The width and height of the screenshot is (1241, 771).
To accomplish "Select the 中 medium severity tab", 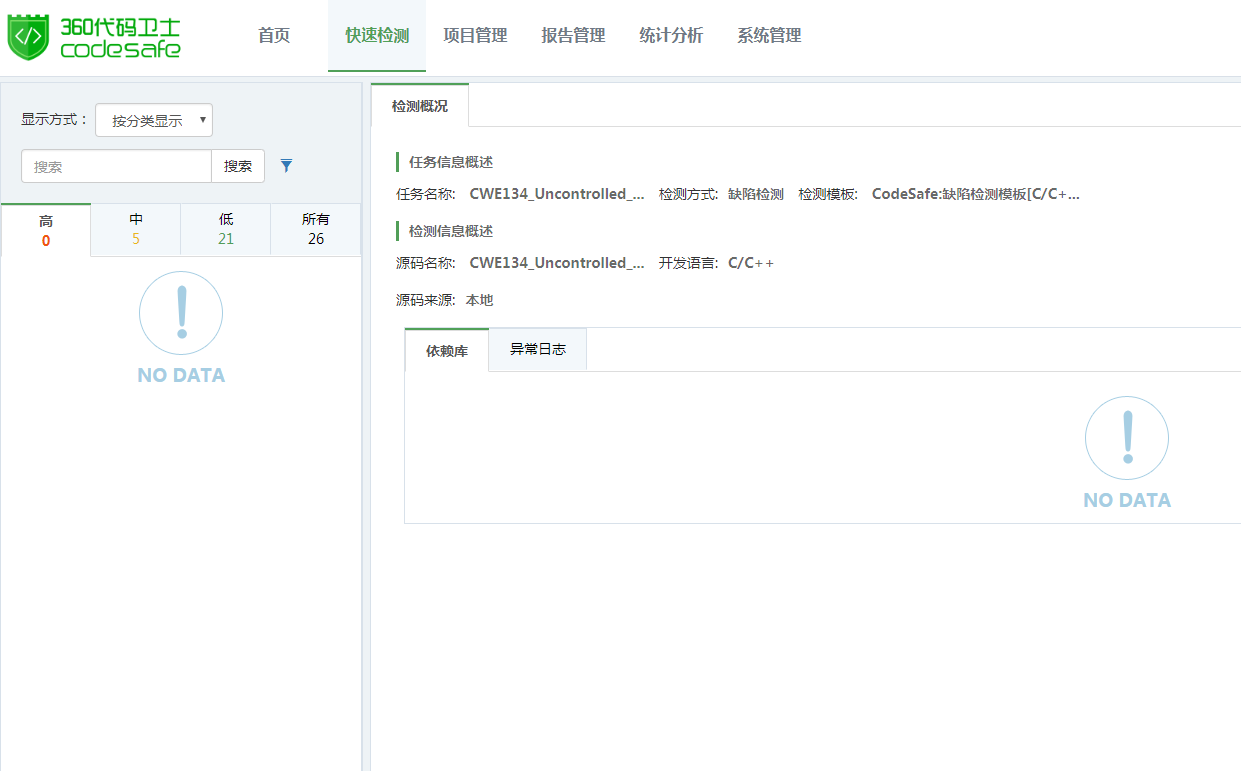I will tap(136, 230).
